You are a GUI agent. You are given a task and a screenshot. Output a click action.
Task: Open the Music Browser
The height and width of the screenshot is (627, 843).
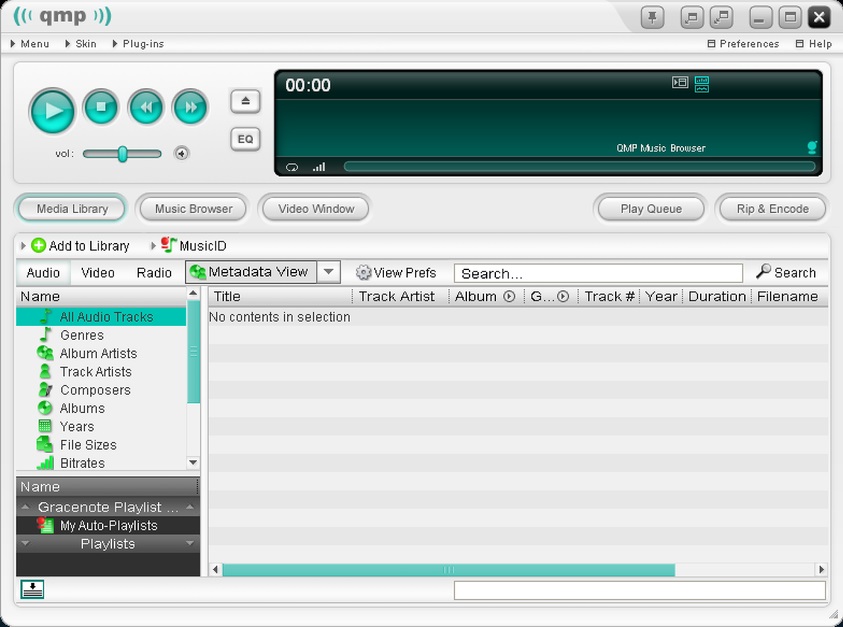coord(194,209)
